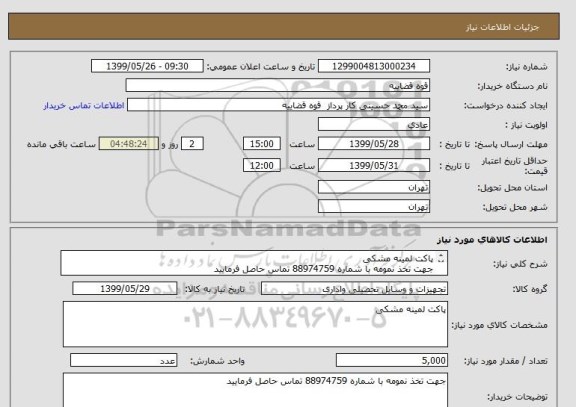Click the remaining time countdown 04:48:24
Screen dimensions: 576x407
(129, 144)
